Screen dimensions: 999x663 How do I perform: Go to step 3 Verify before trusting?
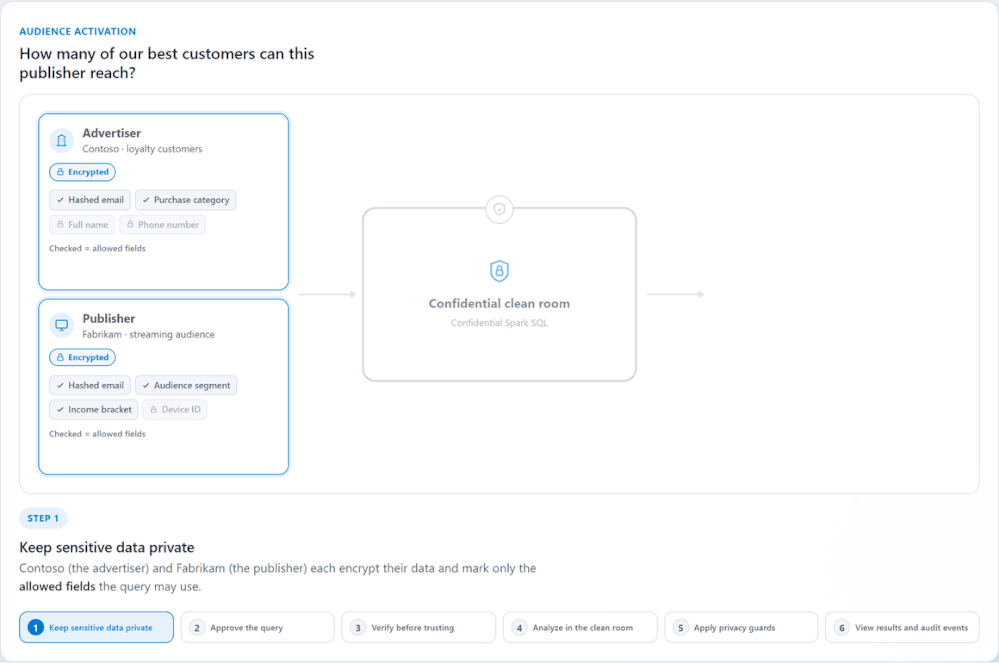[419, 627]
